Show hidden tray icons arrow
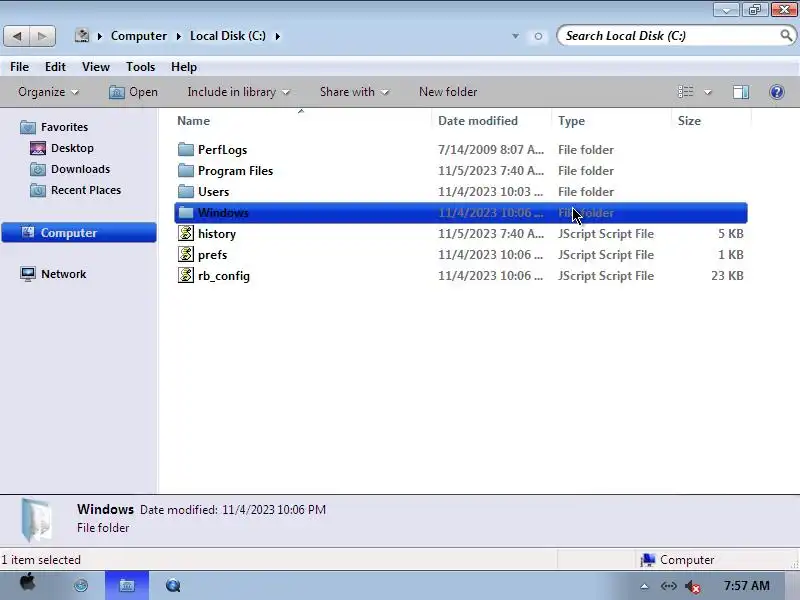This screenshot has width=800, height=600. tap(644, 586)
